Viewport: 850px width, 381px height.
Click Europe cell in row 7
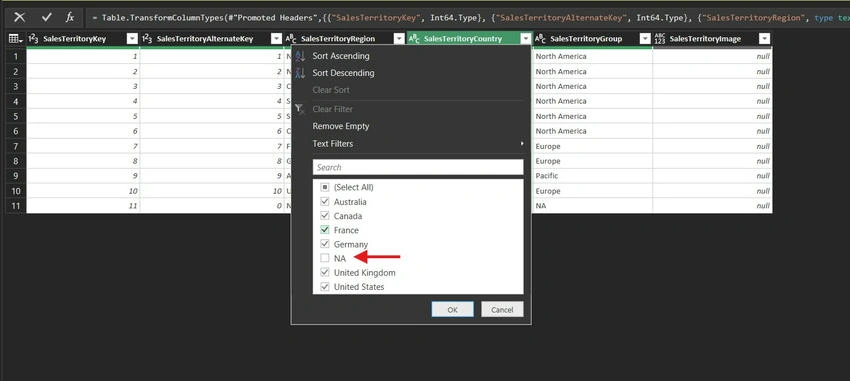(x=593, y=146)
